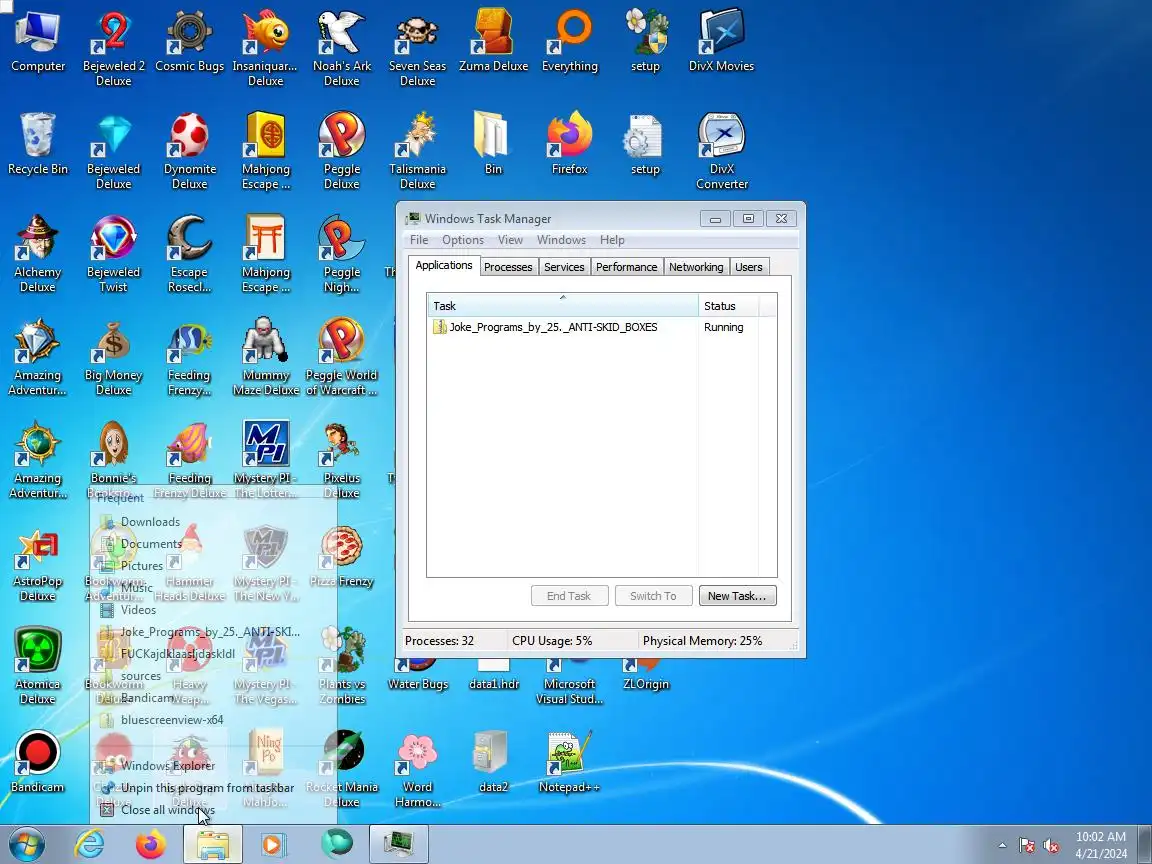Open the Windows Start menu
This screenshot has width=1152, height=864.
pos(26,844)
